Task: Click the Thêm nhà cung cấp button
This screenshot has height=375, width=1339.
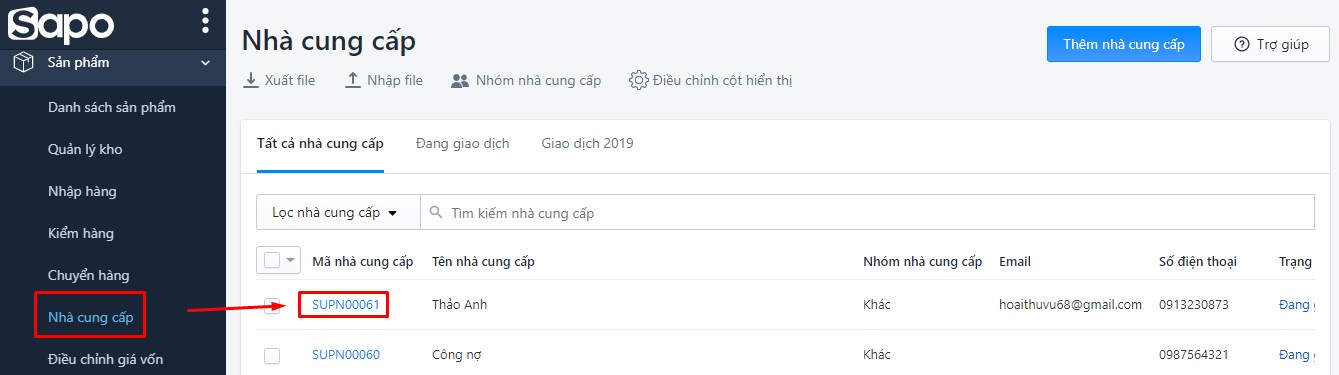Action: 1124,44
